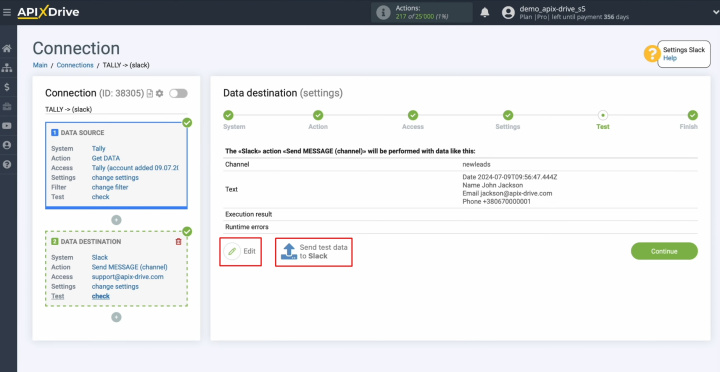Open the Settings Slack Help link
The width and height of the screenshot is (720, 372).
tap(670, 58)
